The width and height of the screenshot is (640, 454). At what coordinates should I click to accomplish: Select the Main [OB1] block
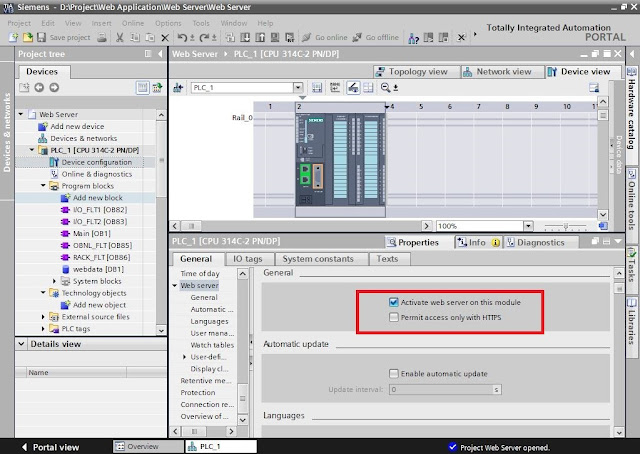point(91,234)
